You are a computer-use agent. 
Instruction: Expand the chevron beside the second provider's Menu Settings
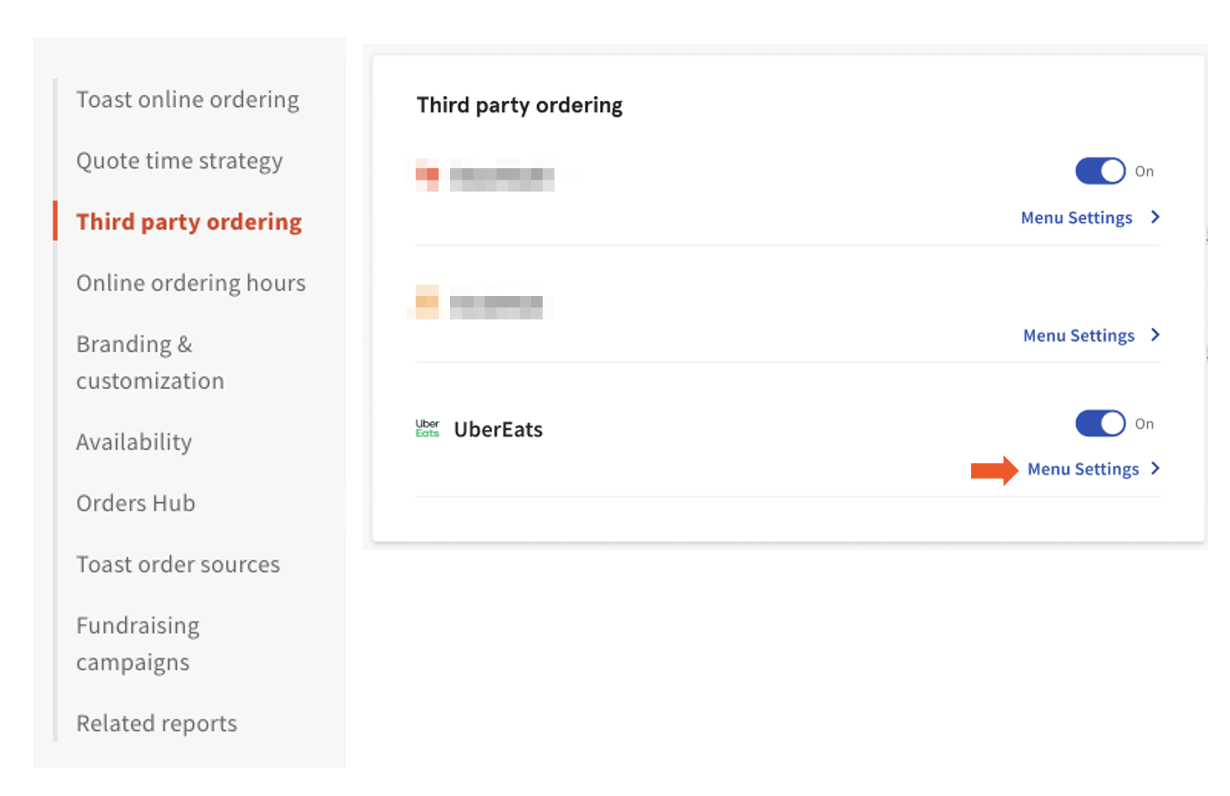(x=1156, y=335)
